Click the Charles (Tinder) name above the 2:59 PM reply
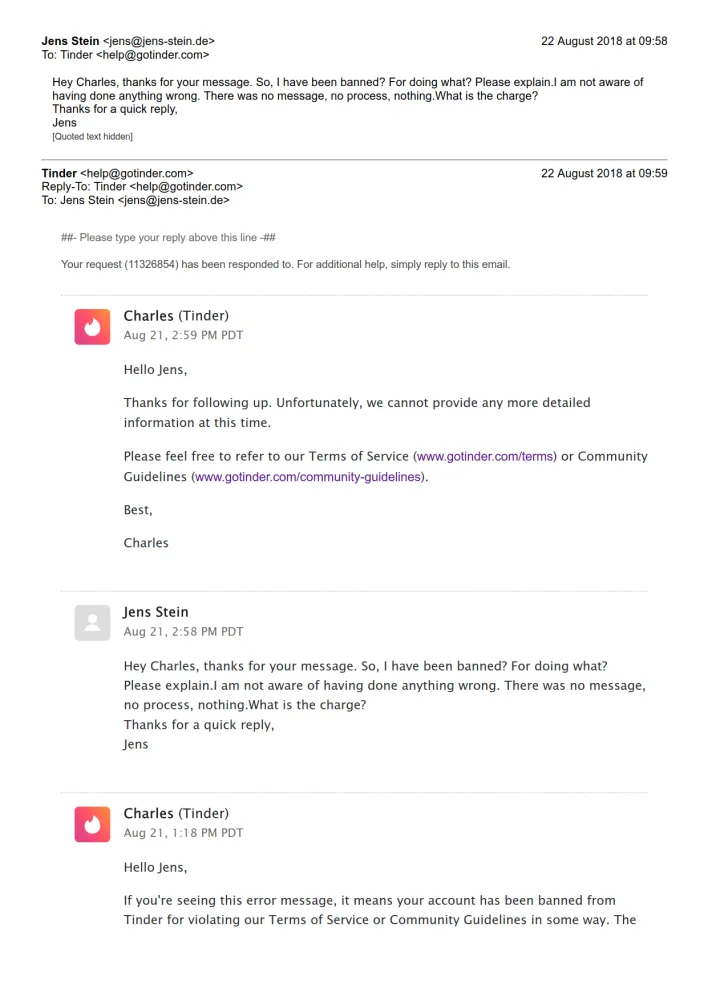This screenshot has height=1000, width=708. 176,316
